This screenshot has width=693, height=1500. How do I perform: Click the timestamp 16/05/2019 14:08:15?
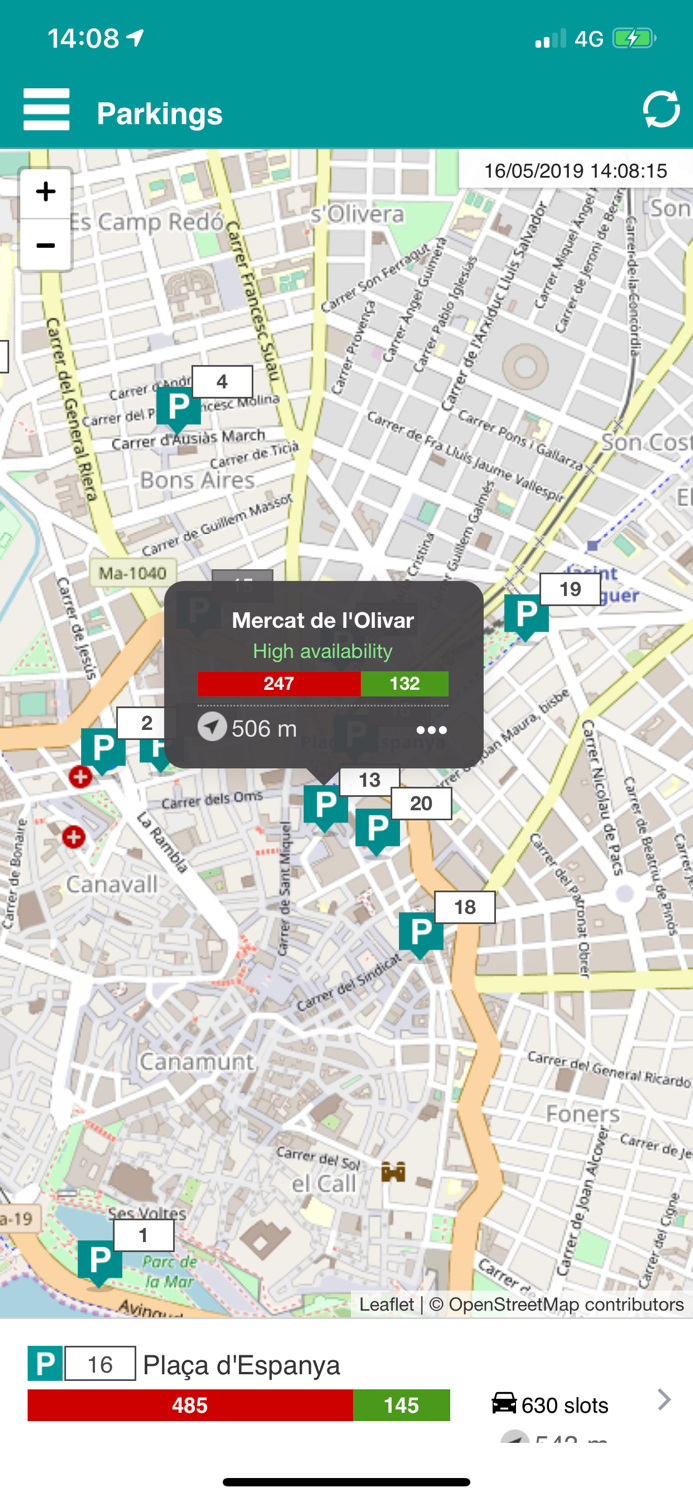pos(575,171)
